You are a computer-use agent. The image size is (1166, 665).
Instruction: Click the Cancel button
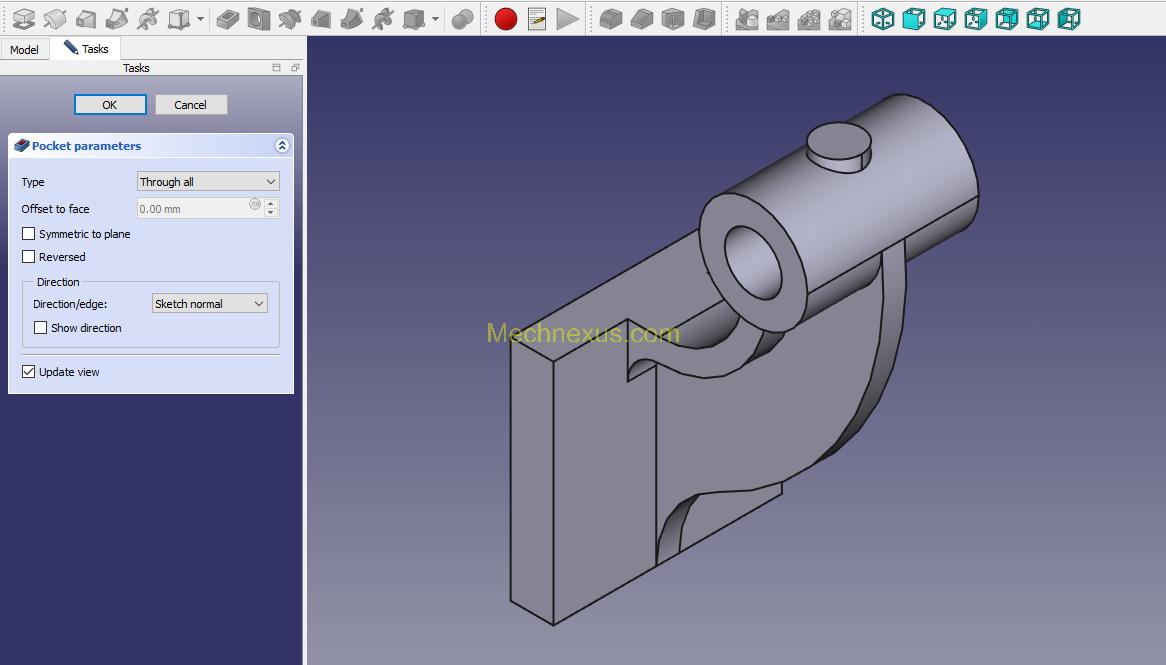click(x=191, y=105)
